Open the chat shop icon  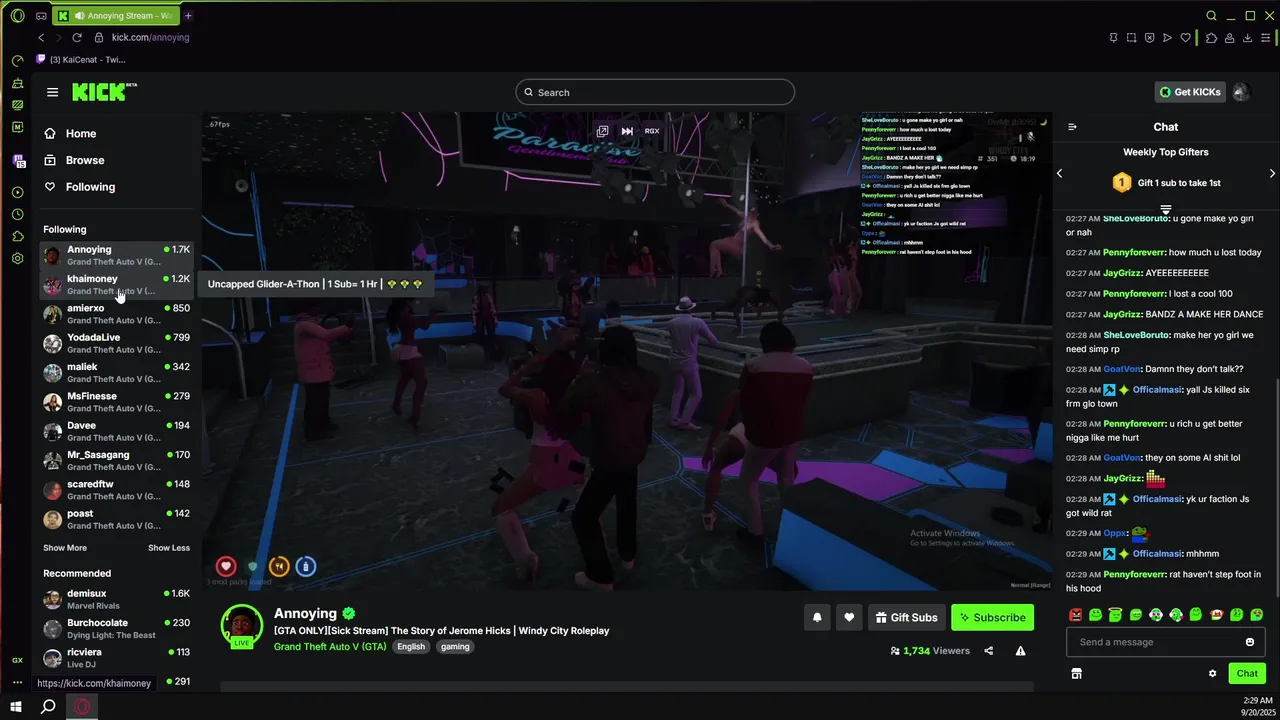pos(1076,674)
